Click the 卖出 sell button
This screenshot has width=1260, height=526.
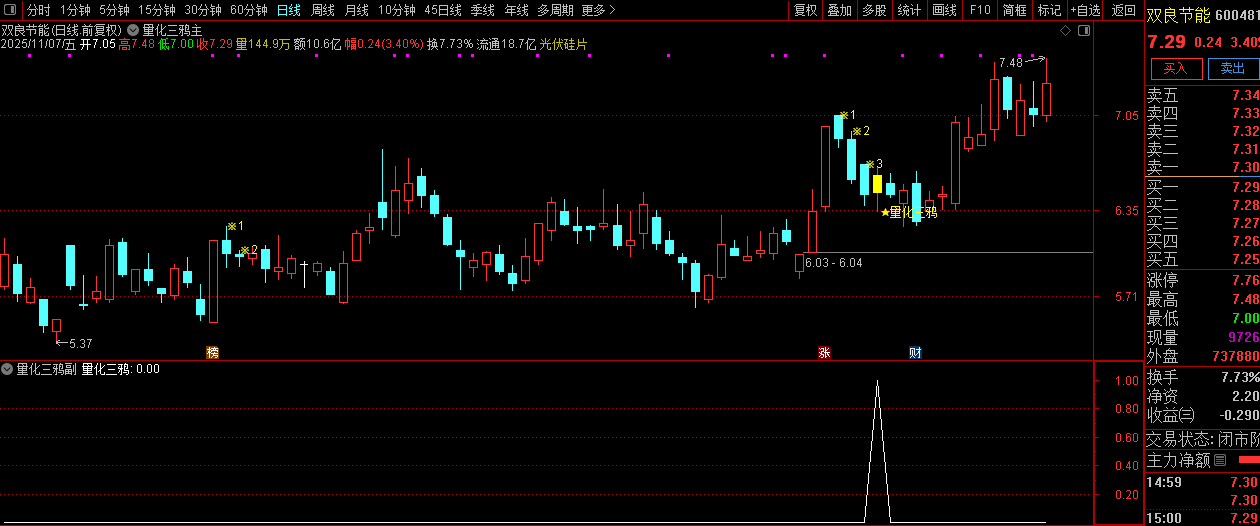tap(1232, 68)
